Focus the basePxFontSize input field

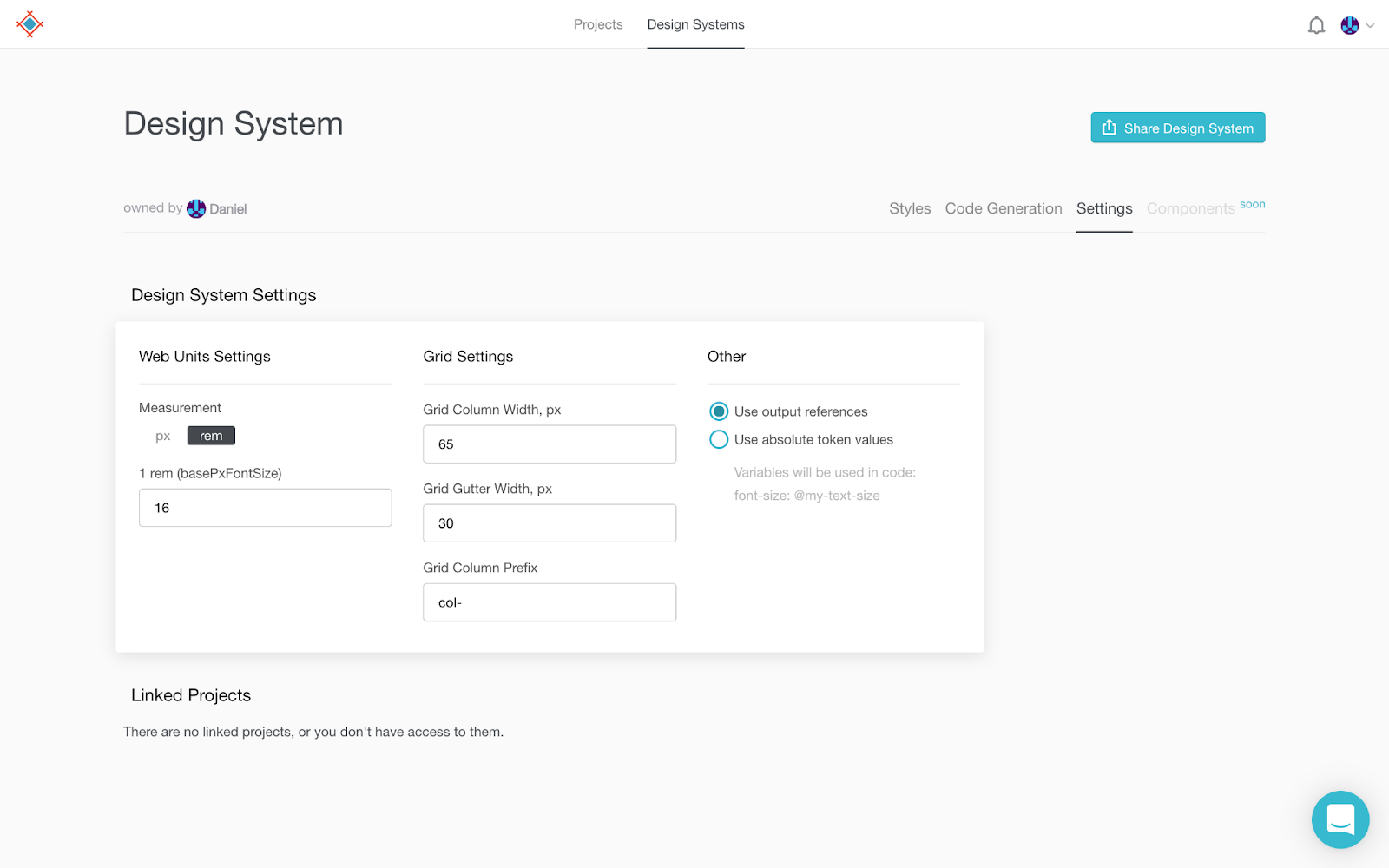[265, 508]
